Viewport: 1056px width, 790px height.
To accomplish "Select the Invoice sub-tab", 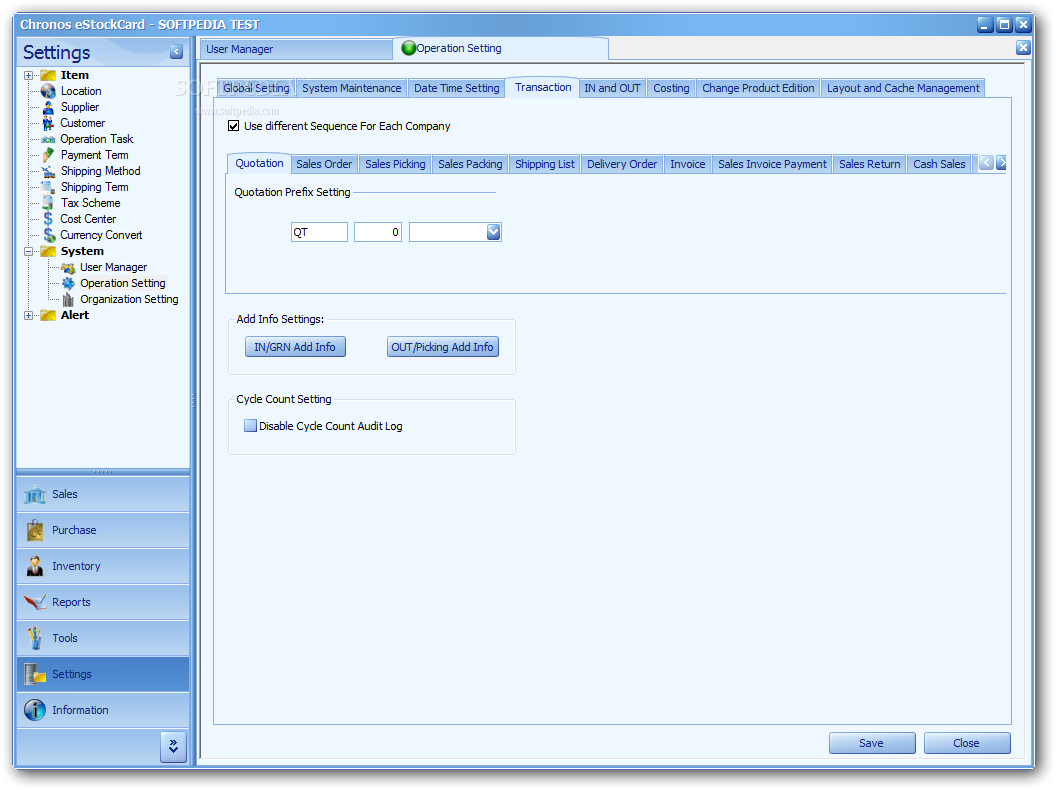I will pyautogui.click(x=688, y=164).
